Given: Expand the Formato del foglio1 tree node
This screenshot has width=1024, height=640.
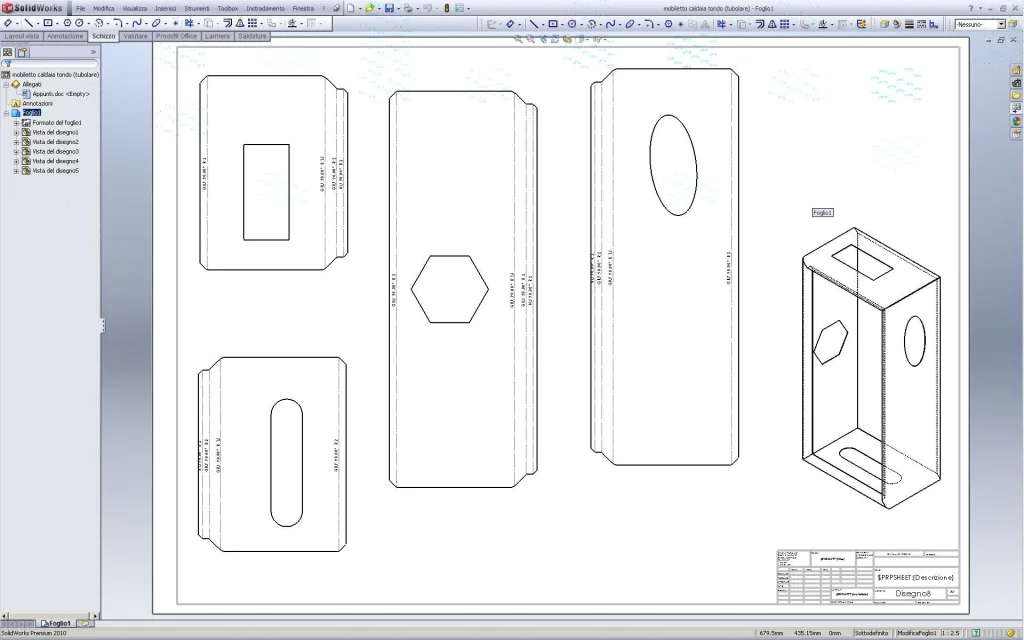Looking at the screenshot, I should 16,123.
